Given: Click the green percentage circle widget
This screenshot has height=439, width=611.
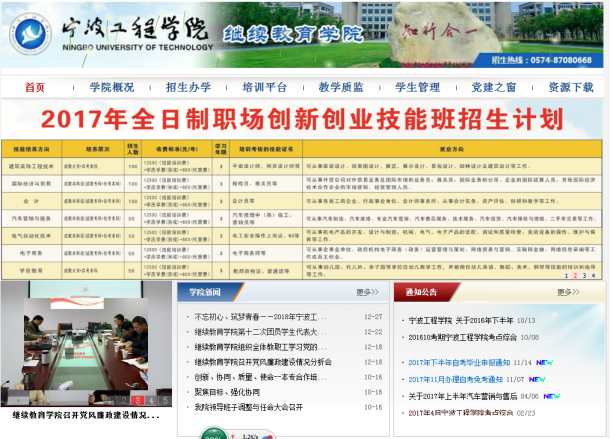Looking at the screenshot, I should 214,435.
